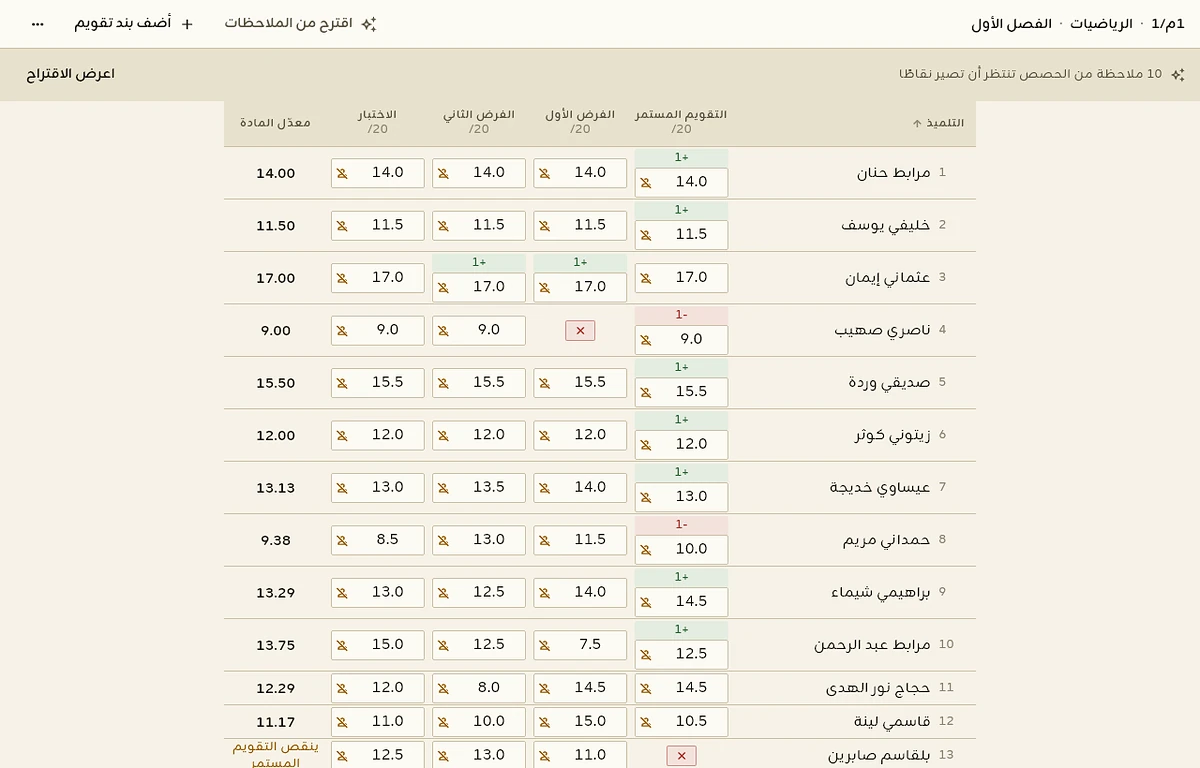Edit صديقي وردة's الاختبار grade field 15.5
This screenshot has height=768, width=1200.
[378, 383]
